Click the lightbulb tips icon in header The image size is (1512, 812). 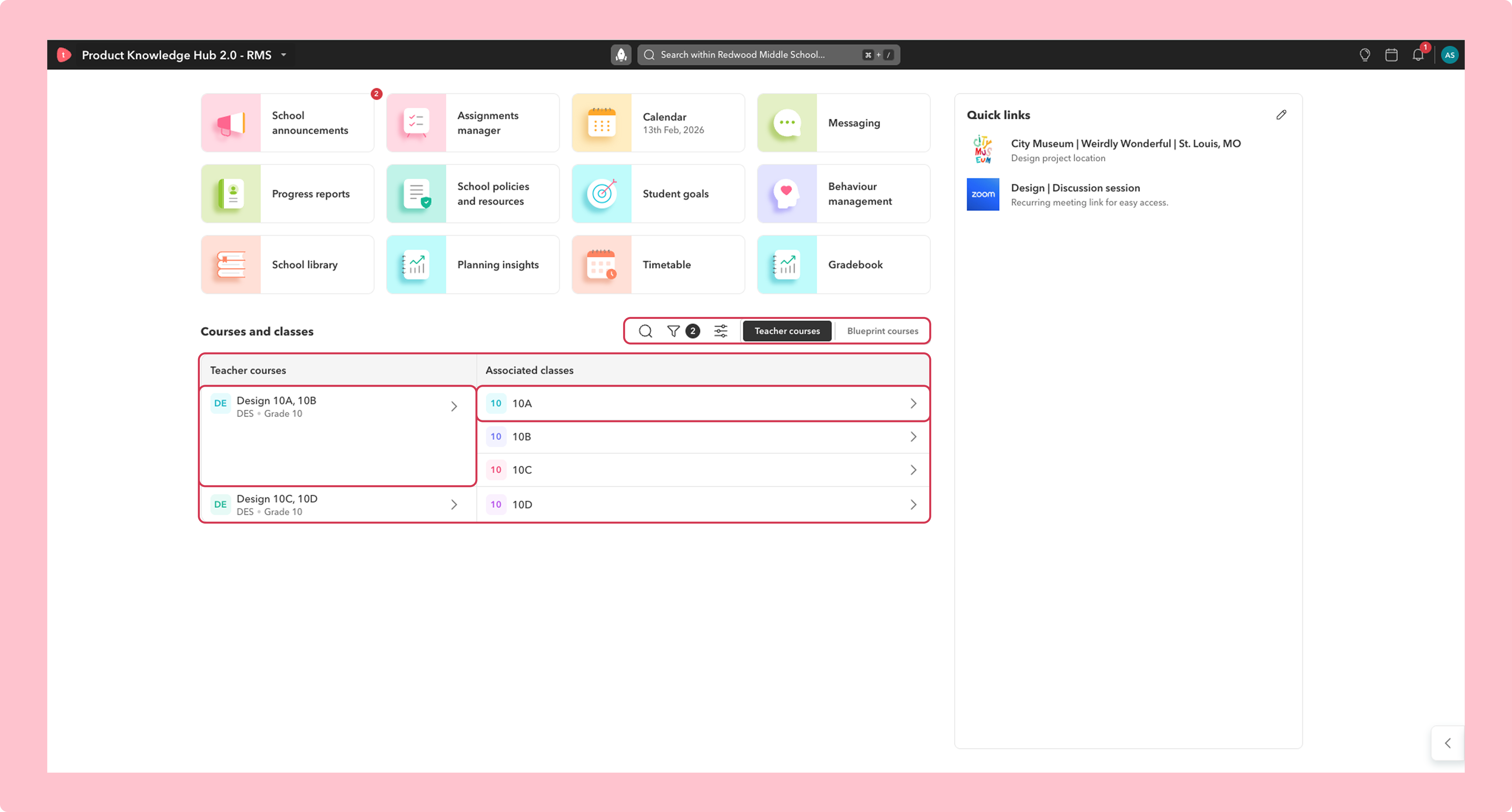[1365, 55]
